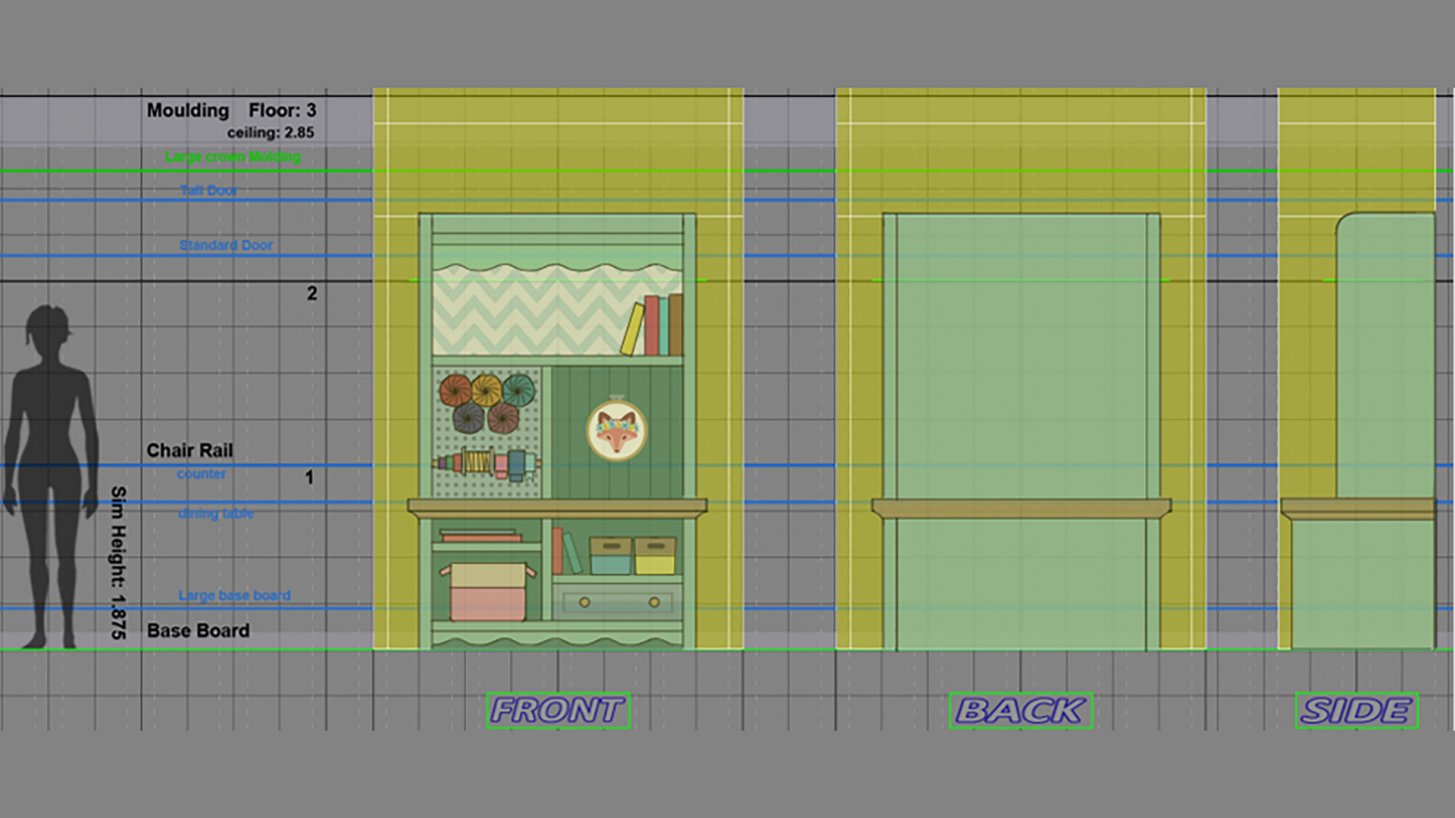
Task: Click the dining table guide label
Action: coord(216,514)
